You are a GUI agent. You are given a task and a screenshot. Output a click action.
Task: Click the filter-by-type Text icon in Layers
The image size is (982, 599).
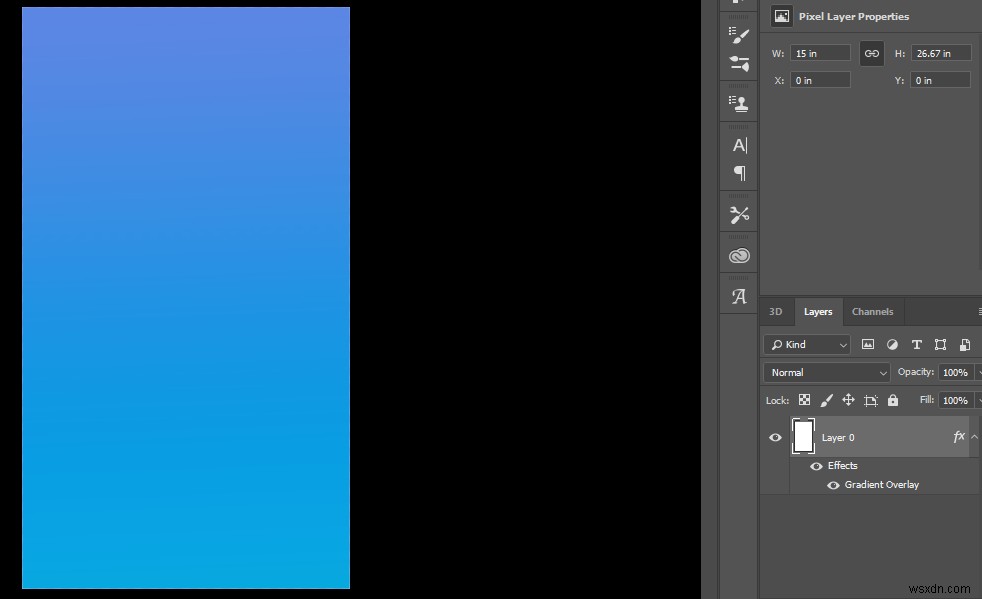point(916,344)
